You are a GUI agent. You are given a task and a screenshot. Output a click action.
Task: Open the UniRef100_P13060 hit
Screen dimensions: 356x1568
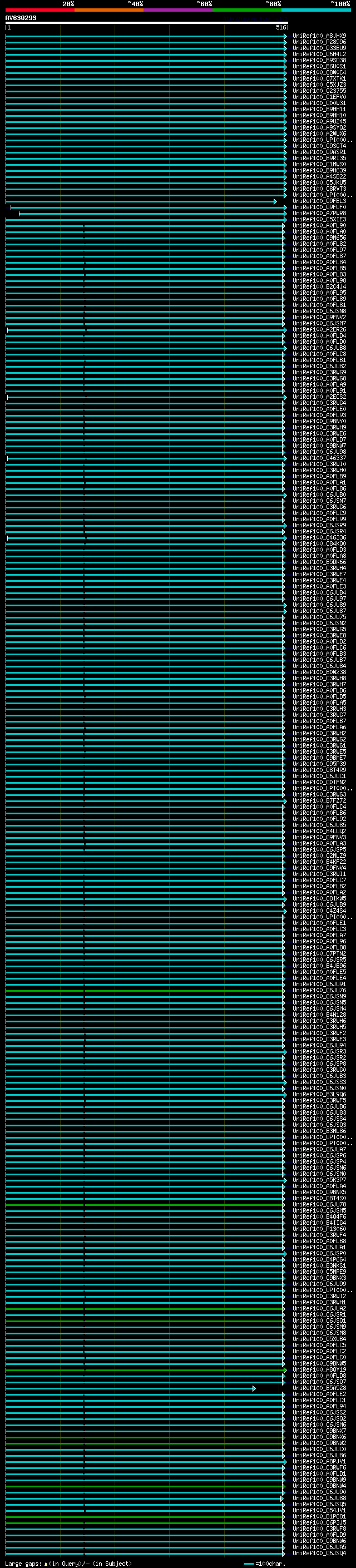tap(319, 1230)
